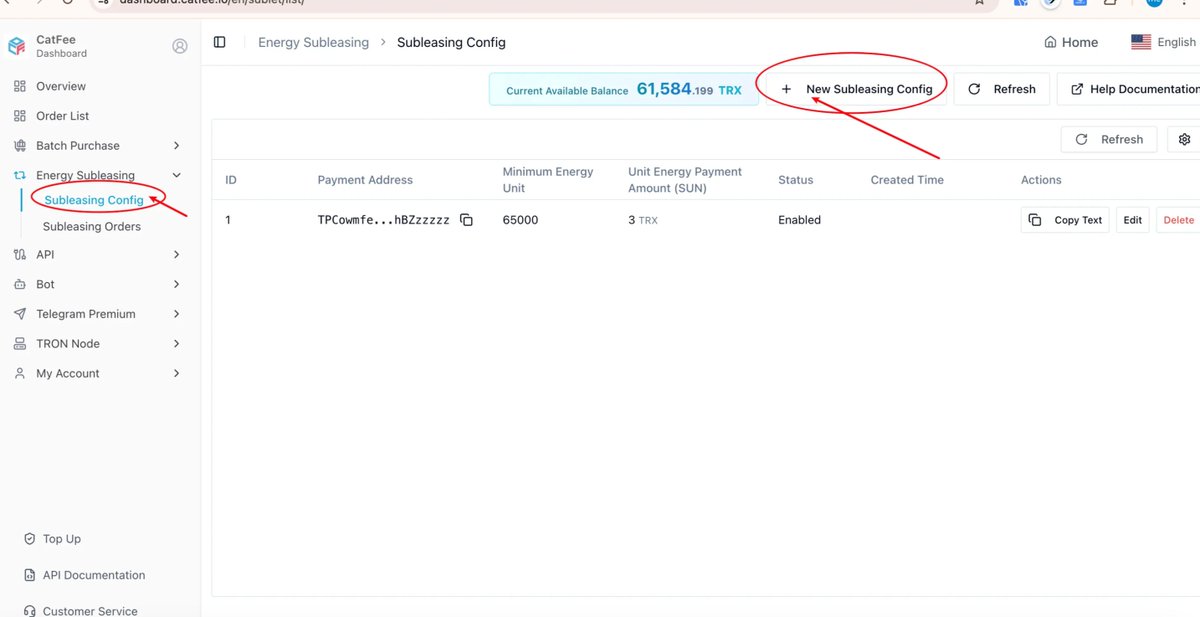1200x617 pixels.
Task: Click Delete for row 1
Action: click(x=1178, y=220)
